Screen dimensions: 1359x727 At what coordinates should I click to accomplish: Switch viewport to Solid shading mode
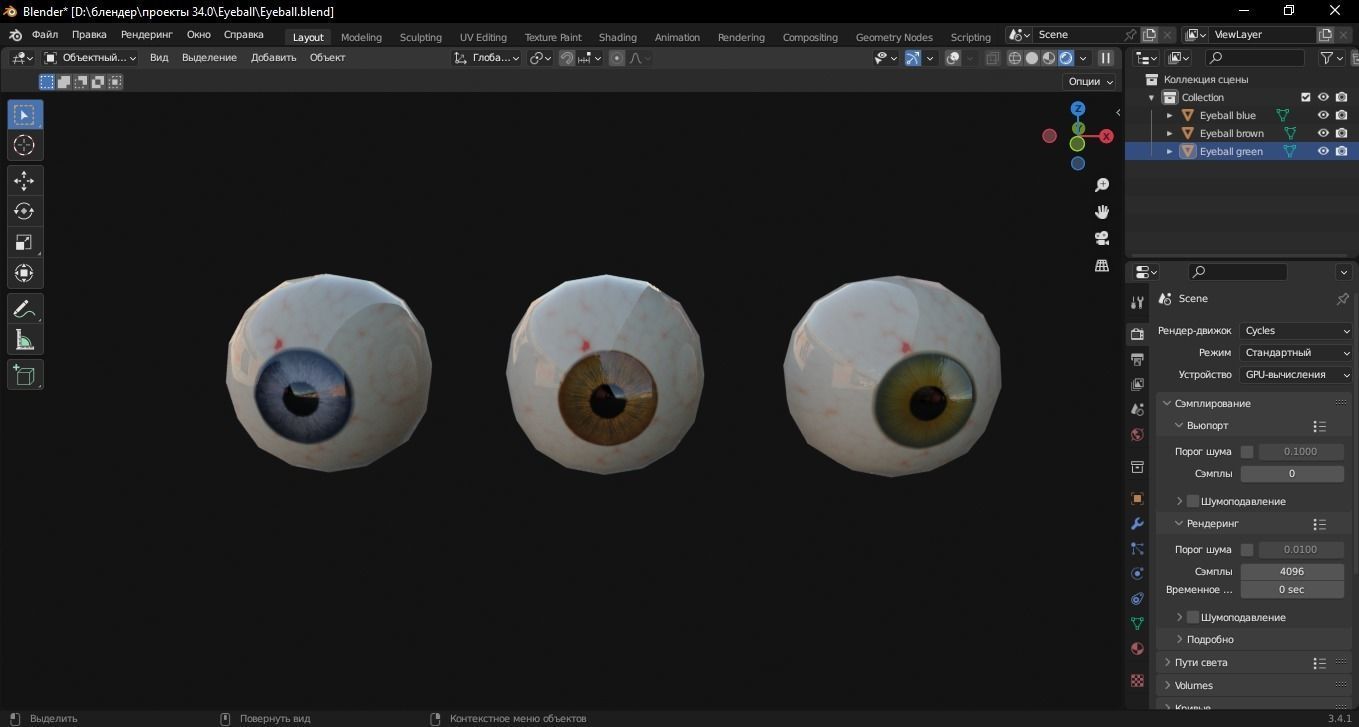[1031, 58]
